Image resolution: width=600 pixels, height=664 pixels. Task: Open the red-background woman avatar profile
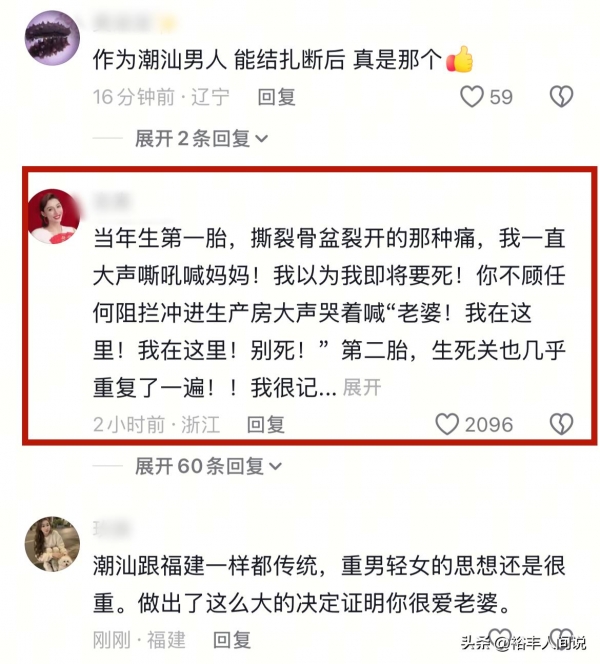tap(54, 216)
